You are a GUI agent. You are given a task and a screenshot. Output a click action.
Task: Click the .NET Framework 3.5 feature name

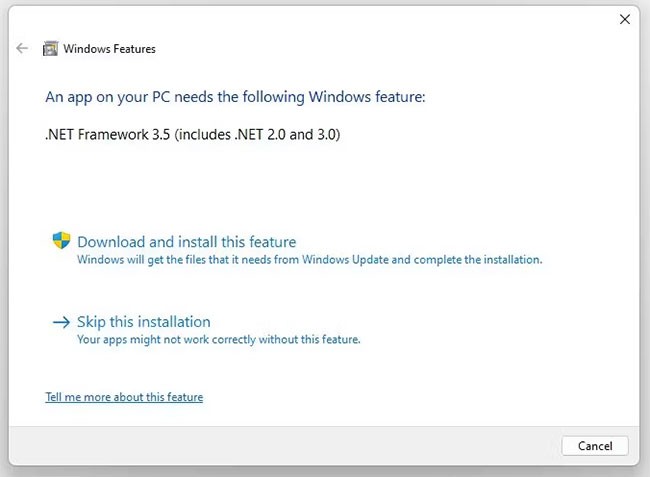coord(108,134)
